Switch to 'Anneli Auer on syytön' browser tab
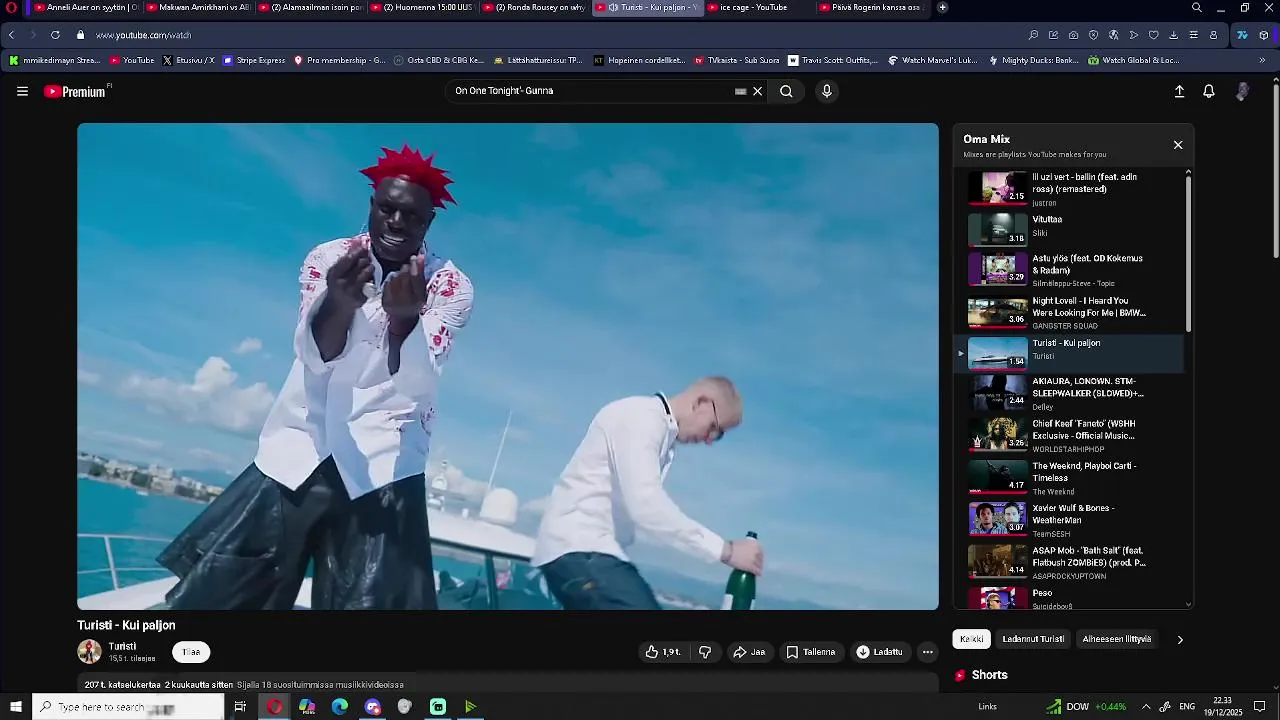 [85, 7]
